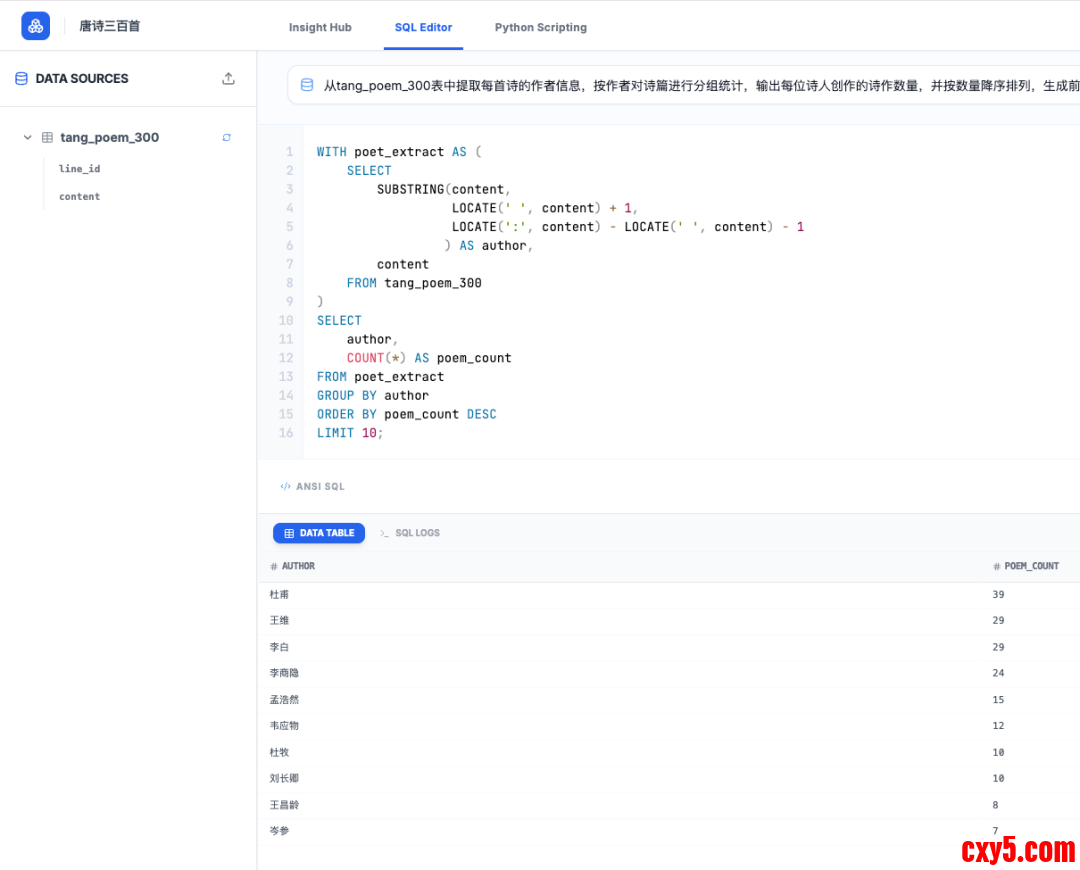The image size is (1080, 870).
Task: Click the app logo icon
Action: [36, 26]
